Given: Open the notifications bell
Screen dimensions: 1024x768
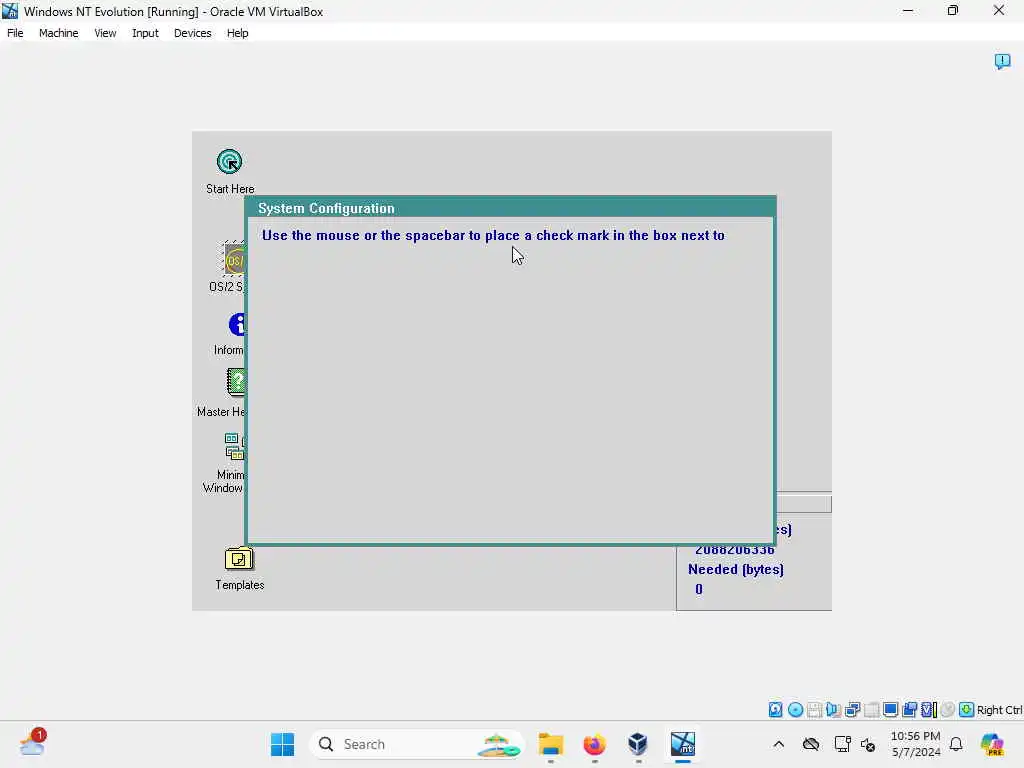Looking at the screenshot, I should tap(956, 744).
